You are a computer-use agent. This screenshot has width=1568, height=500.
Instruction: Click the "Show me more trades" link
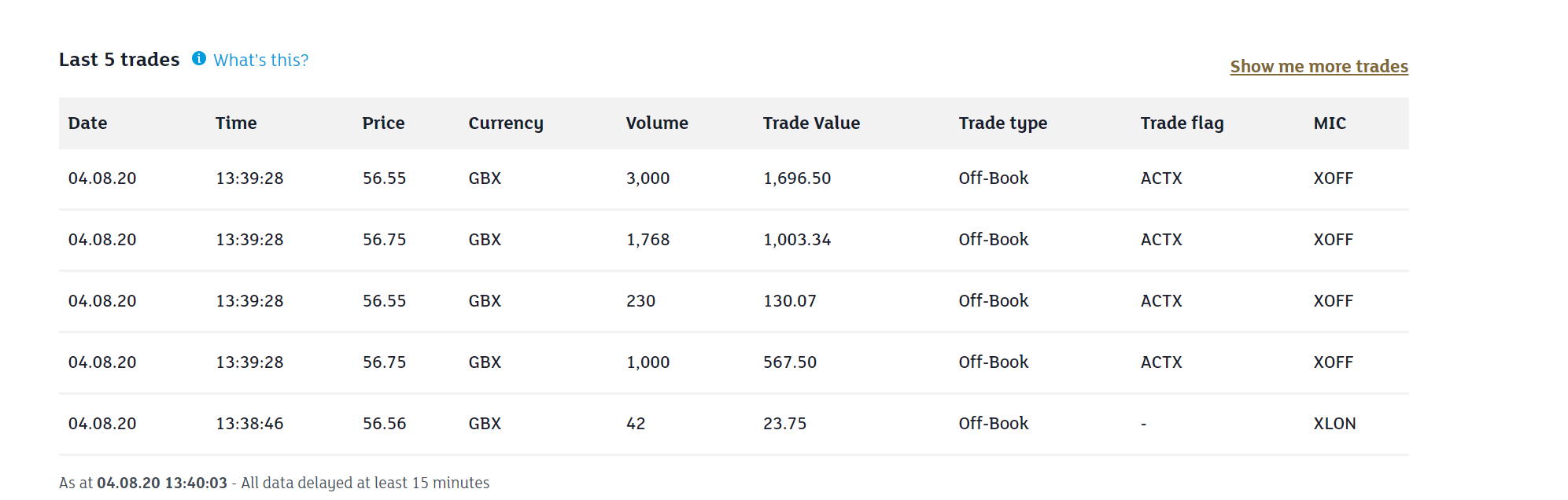[1319, 67]
